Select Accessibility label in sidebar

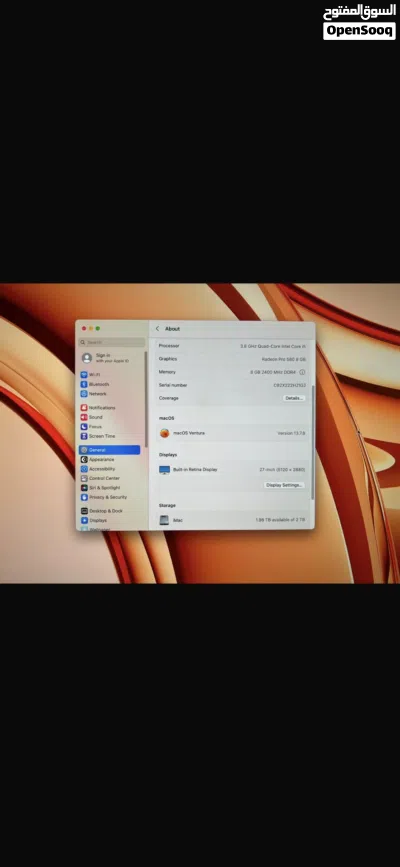coord(102,469)
